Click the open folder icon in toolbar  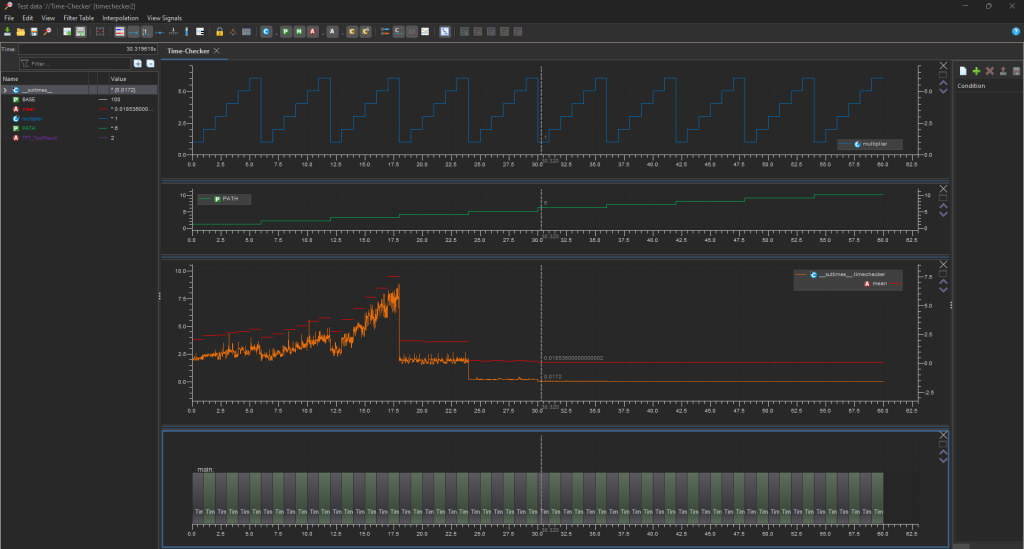pos(21,32)
